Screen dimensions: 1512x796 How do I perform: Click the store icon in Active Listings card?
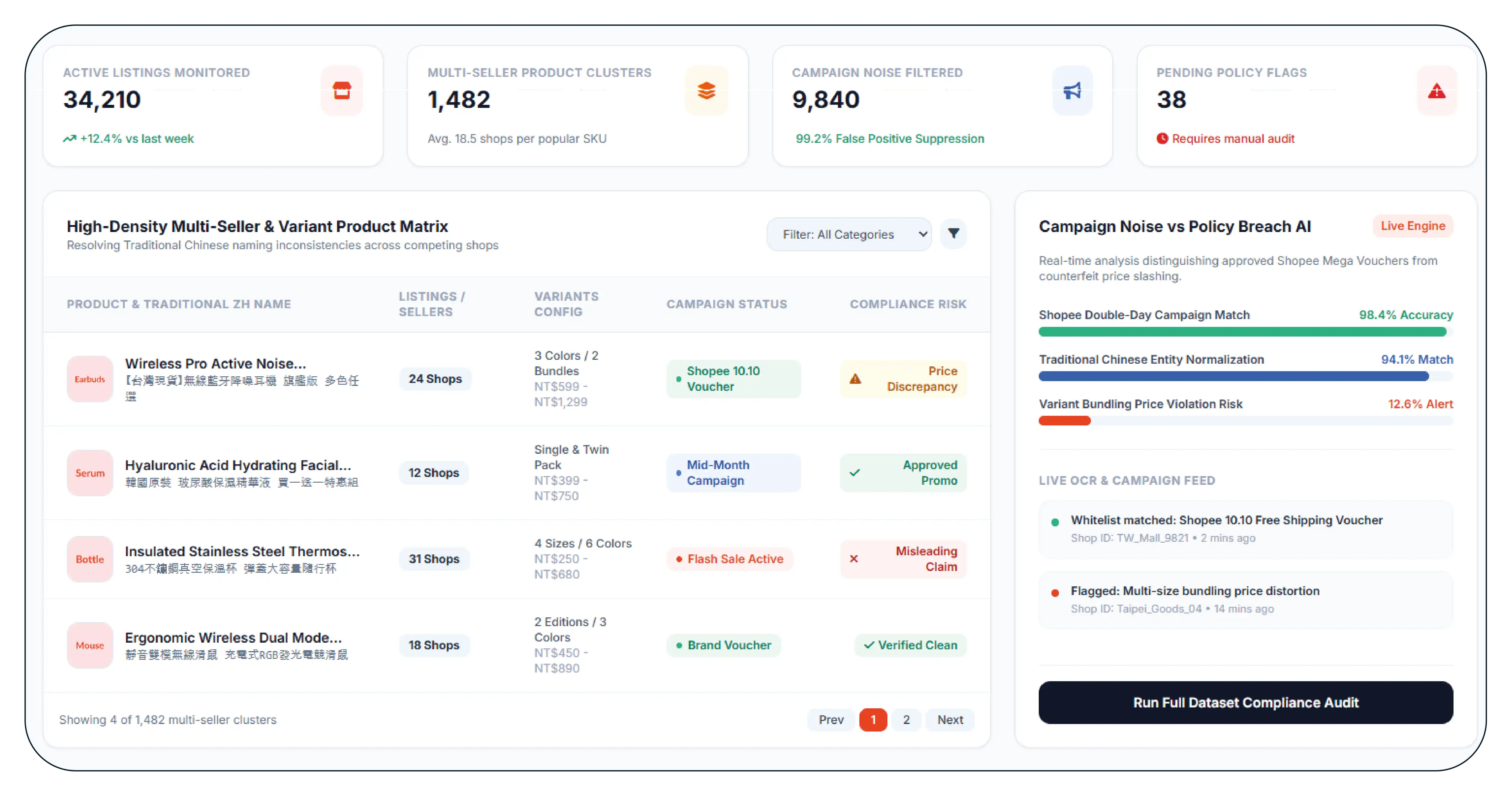tap(342, 91)
